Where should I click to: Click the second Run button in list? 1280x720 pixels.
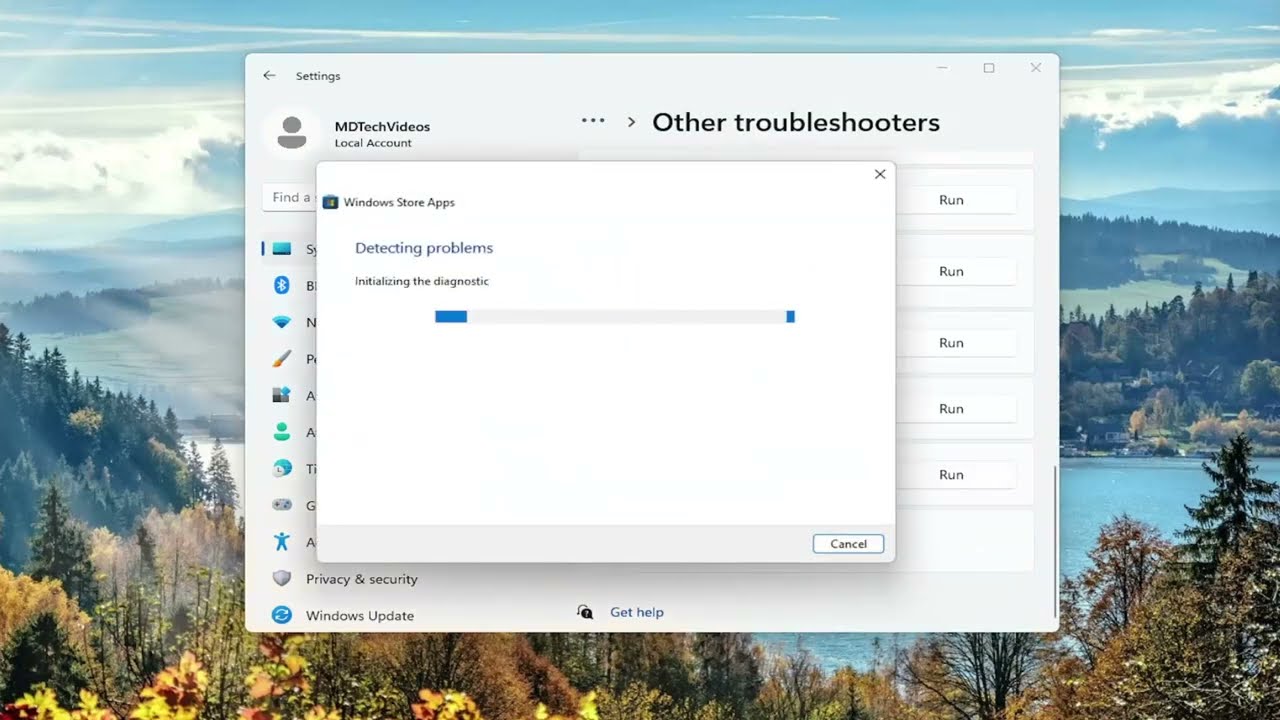(x=951, y=271)
